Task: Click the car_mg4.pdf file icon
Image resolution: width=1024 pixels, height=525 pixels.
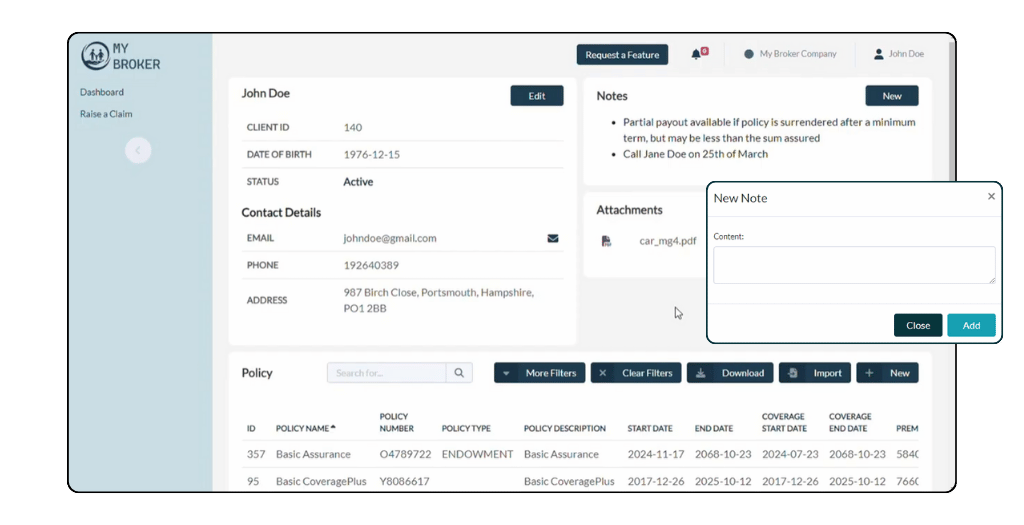Action: [x=606, y=241]
